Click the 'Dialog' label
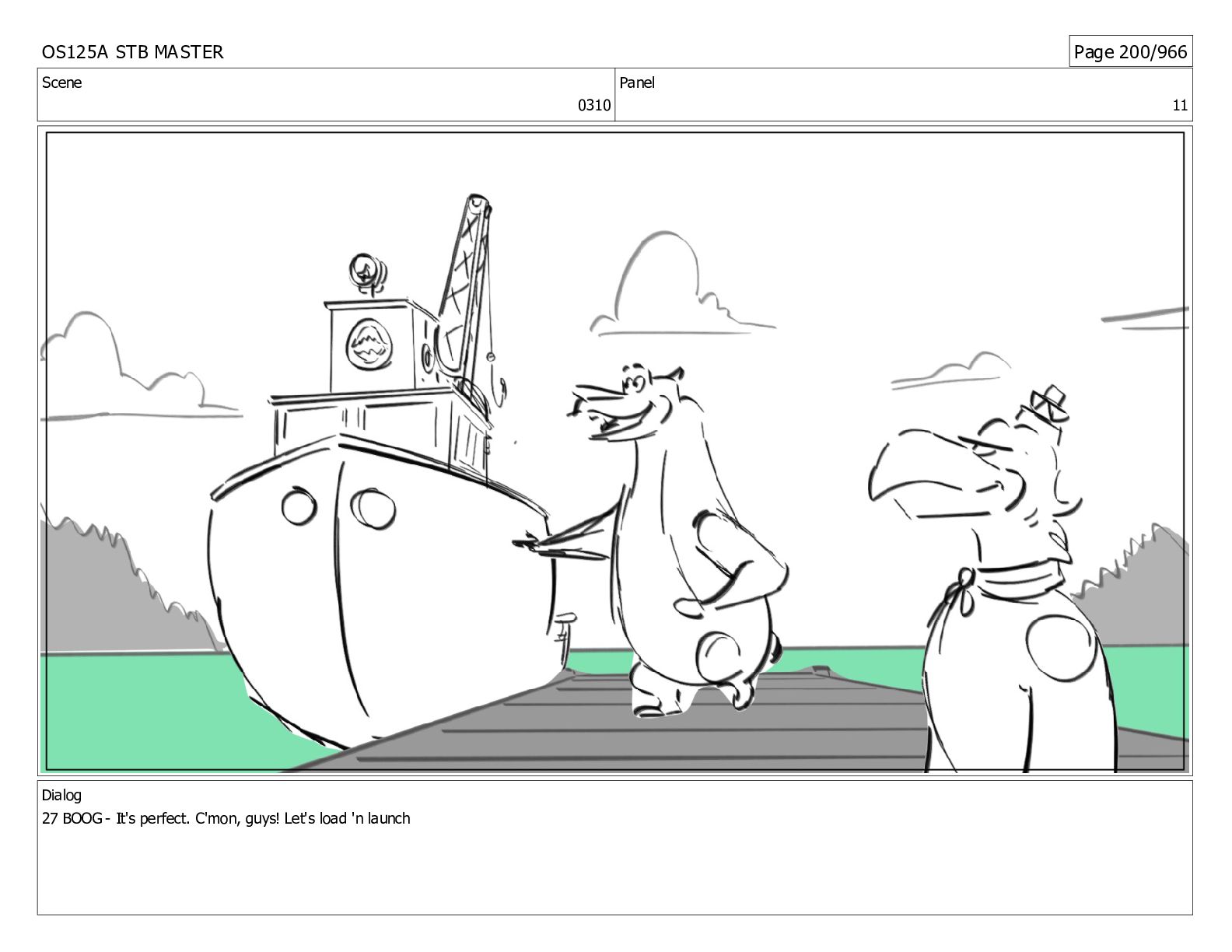The image size is (1232, 952). [61, 796]
